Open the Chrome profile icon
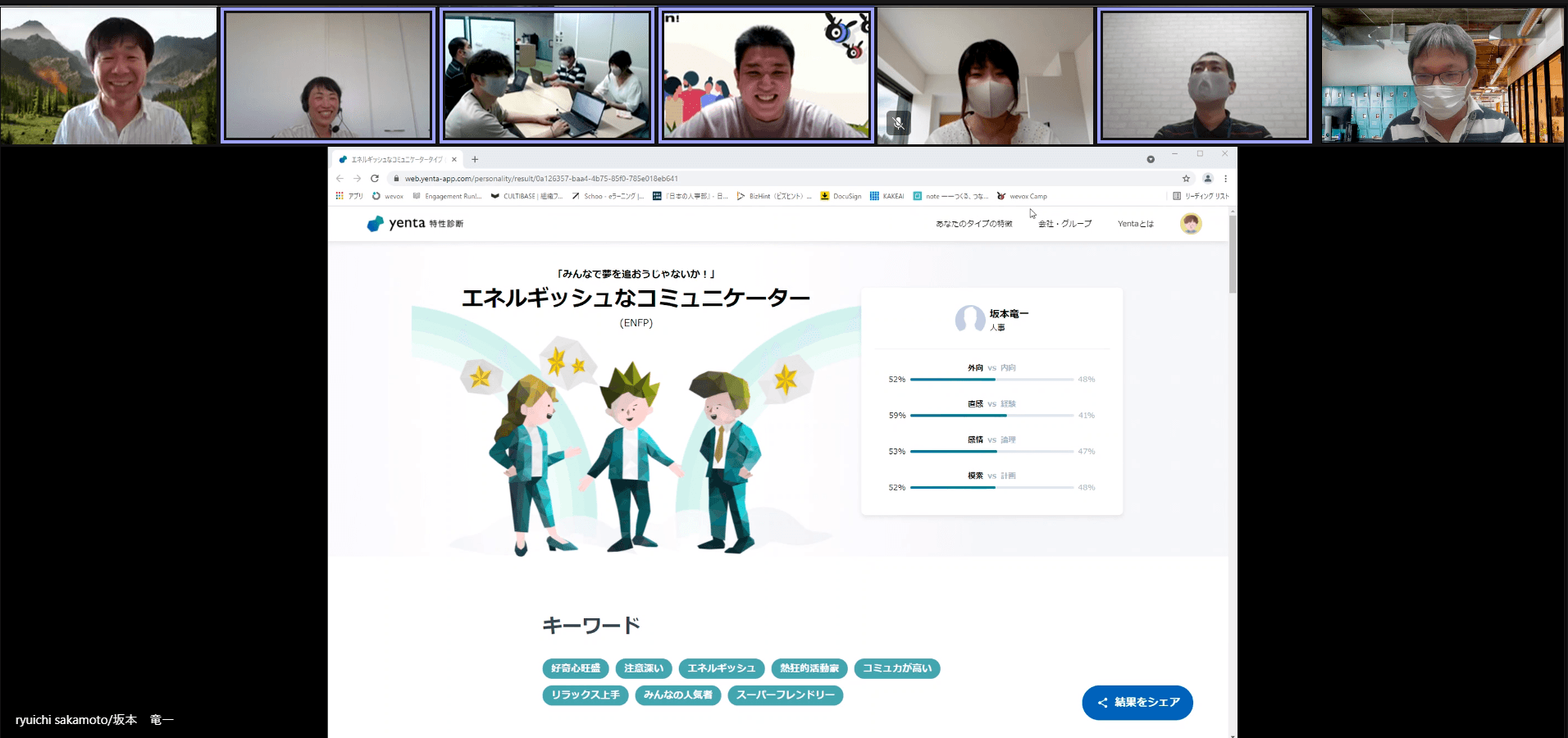The width and height of the screenshot is (1568, 738). [1207, 178]
